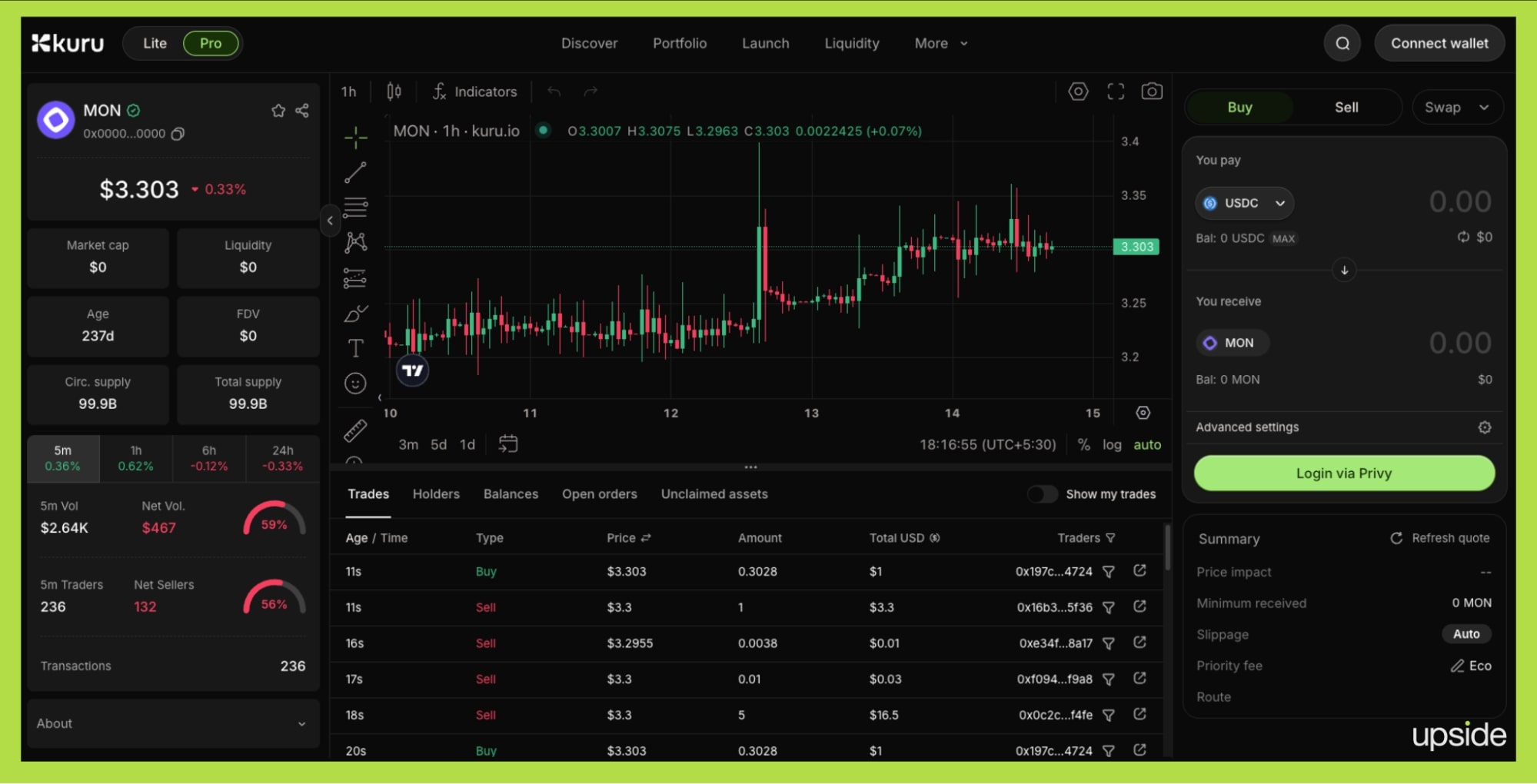Click the Login via Privy button
The height and width of the screenshot is (784, 1537).
click(1343, 473)
